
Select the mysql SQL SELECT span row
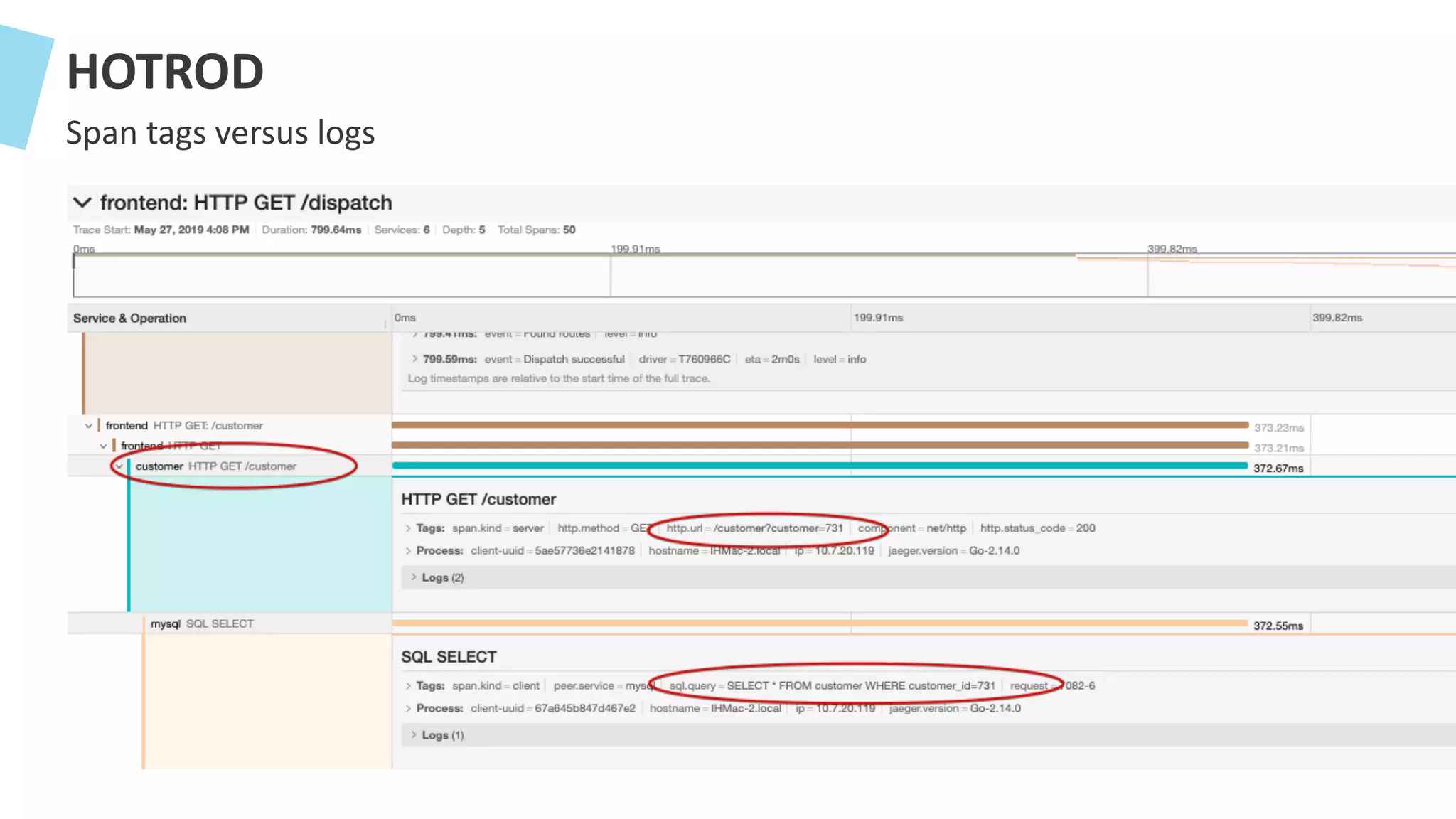[202, 623]
